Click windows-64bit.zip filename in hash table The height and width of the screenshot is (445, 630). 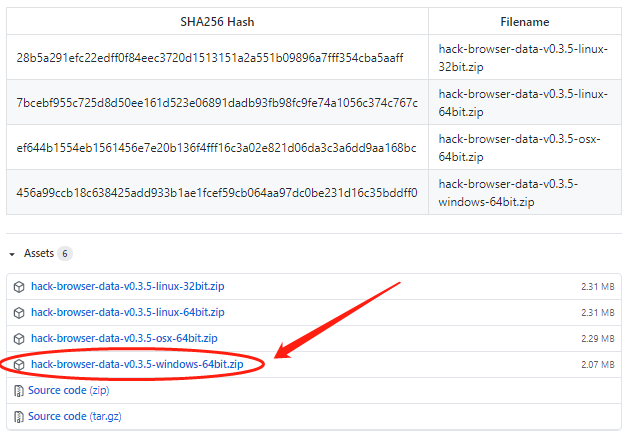tap(508, 193)
